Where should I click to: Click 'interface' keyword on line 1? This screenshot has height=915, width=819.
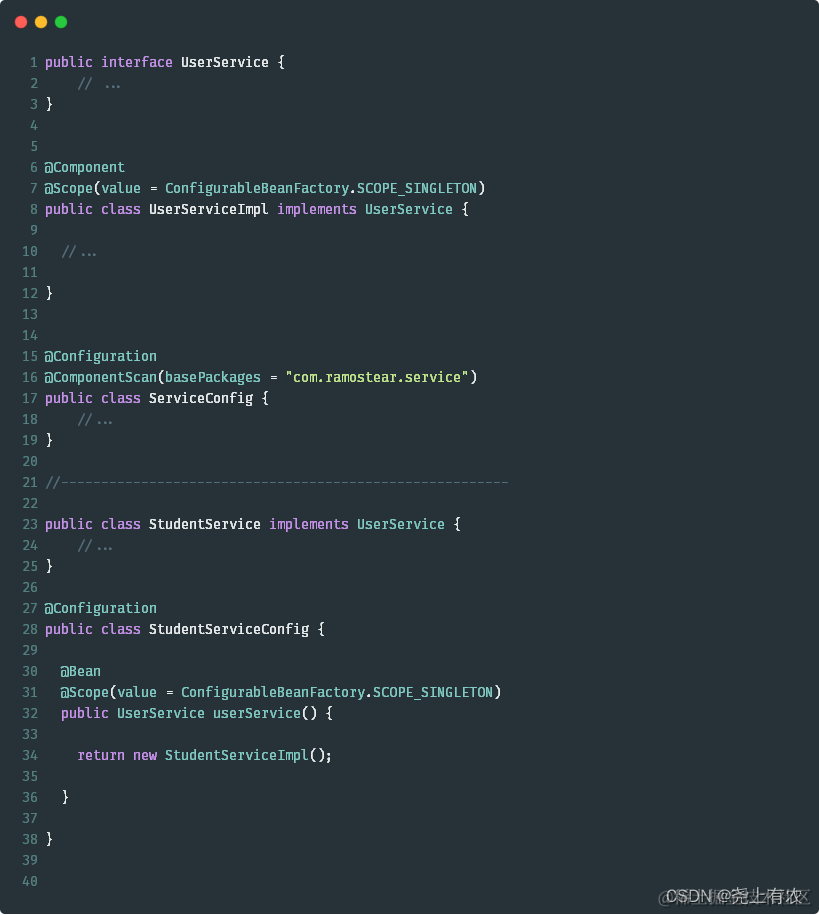[x=137, y=62]
